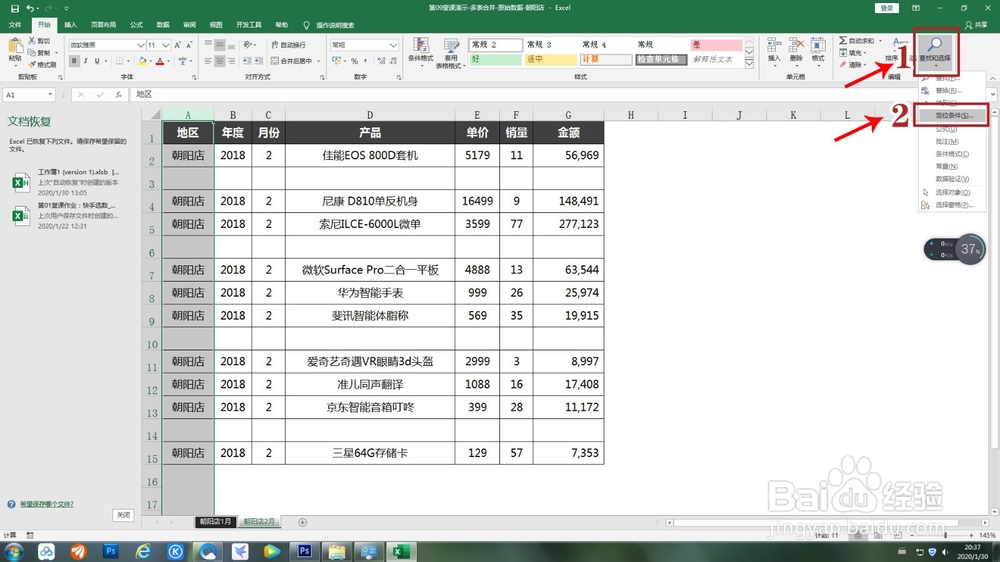Click the new sheet plus icon

point(302,522)
